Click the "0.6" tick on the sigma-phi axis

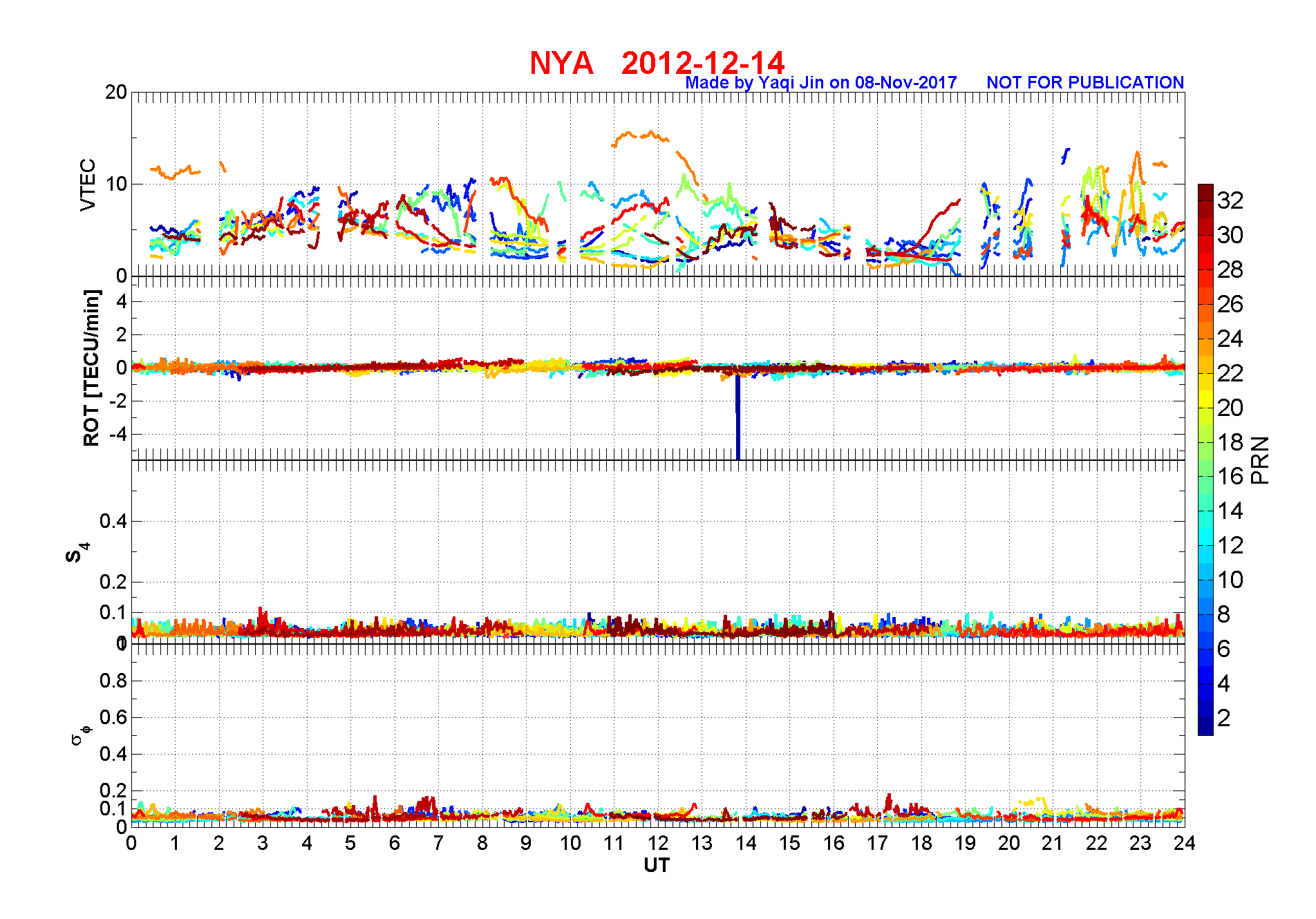click(x=113, y=717)
